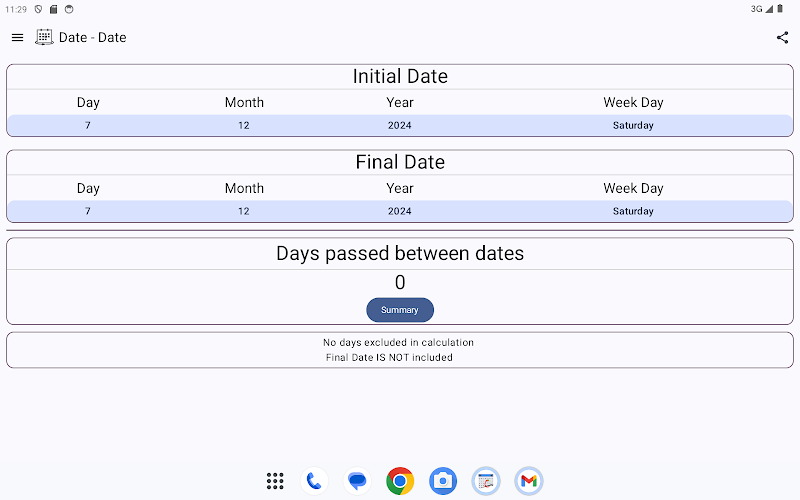Launch Chrome browser from dock
The width and height of the screenshot is (800, 500).
400,481
